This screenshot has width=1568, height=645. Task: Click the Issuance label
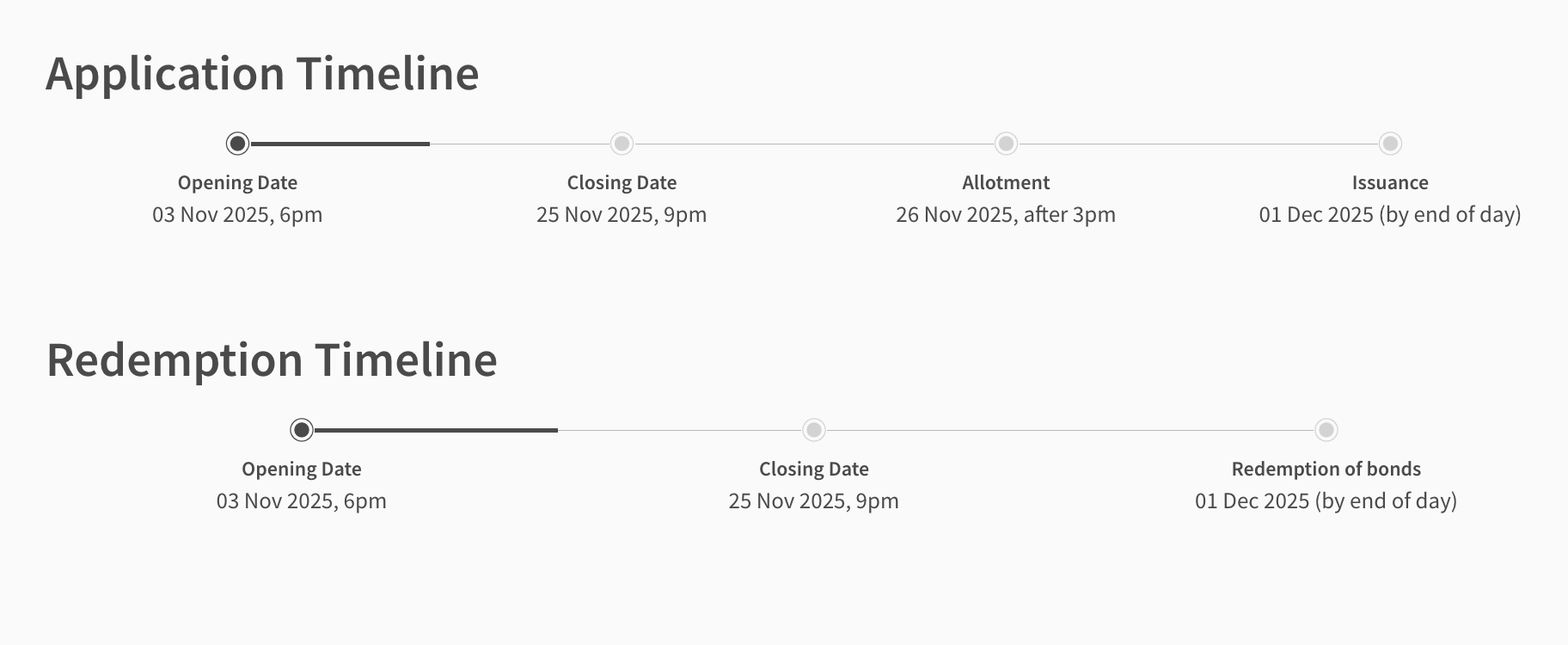point(1390,182)
